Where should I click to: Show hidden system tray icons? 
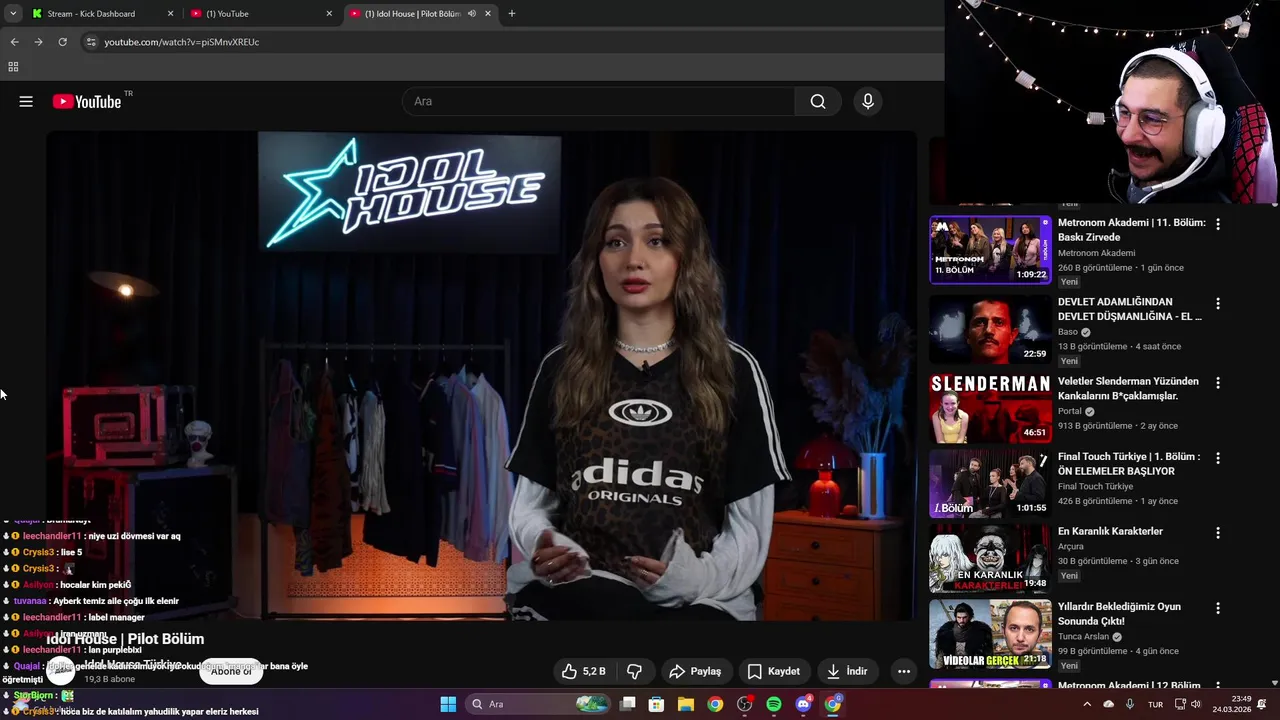tap(1087, 704)
